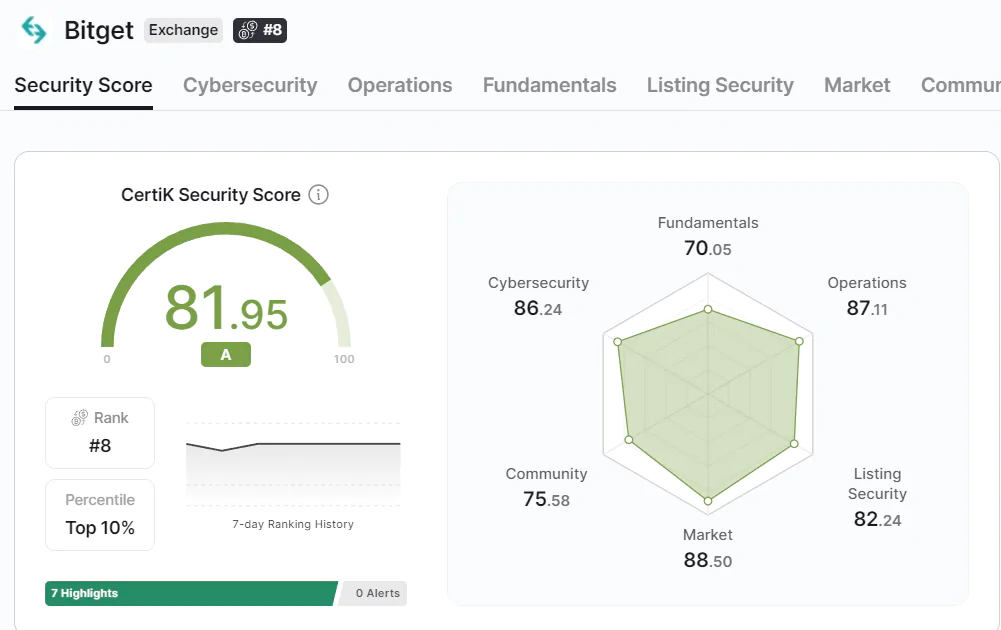Click the Community 75.58 score label
The image size is (1001, 630).
coord(546,487)
